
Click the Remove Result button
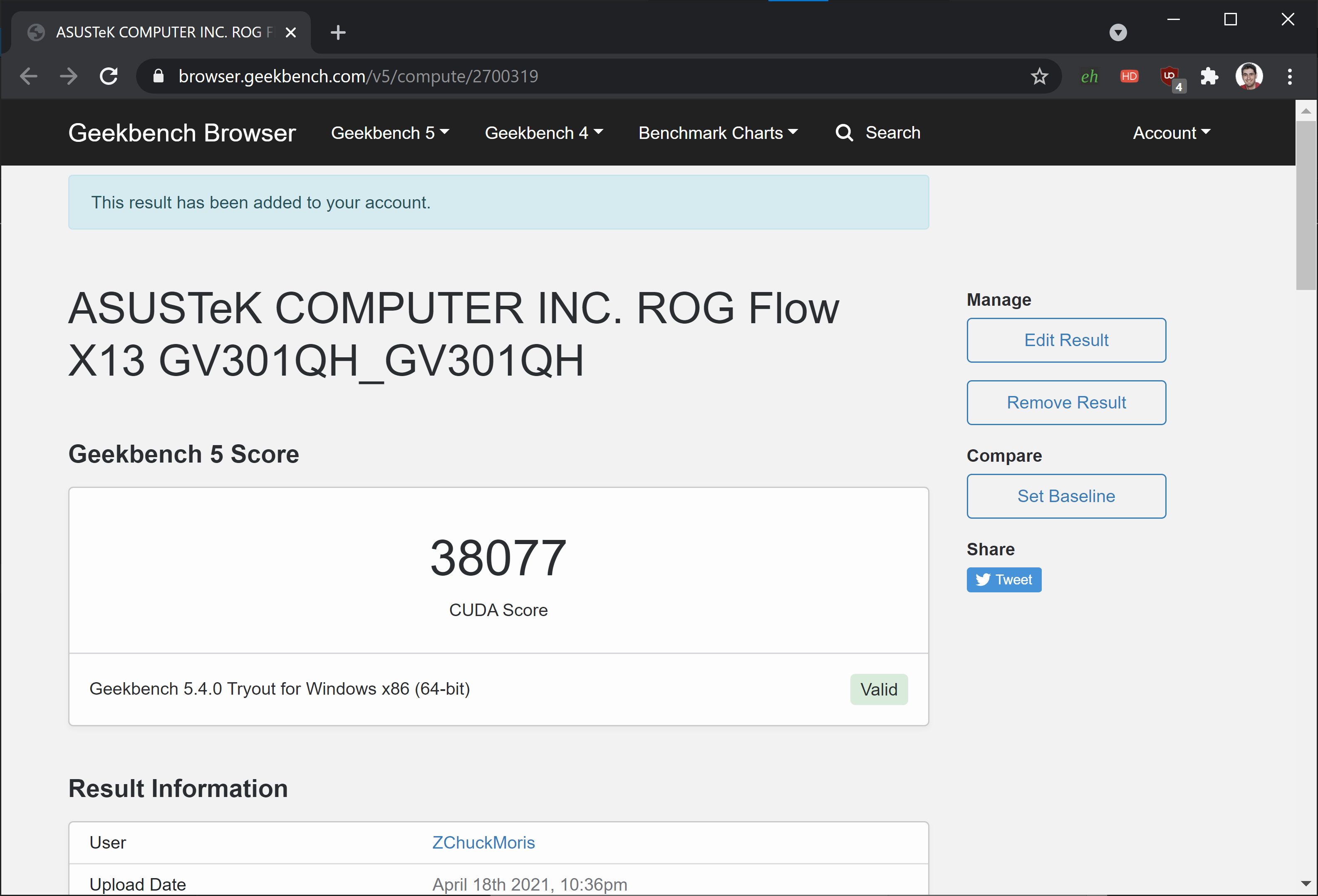click(1065, 402)
